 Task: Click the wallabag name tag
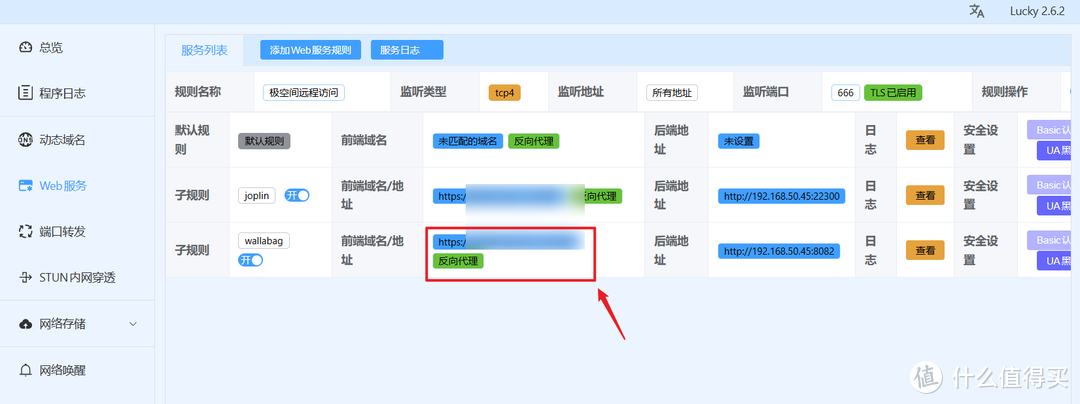click(264, 241)
